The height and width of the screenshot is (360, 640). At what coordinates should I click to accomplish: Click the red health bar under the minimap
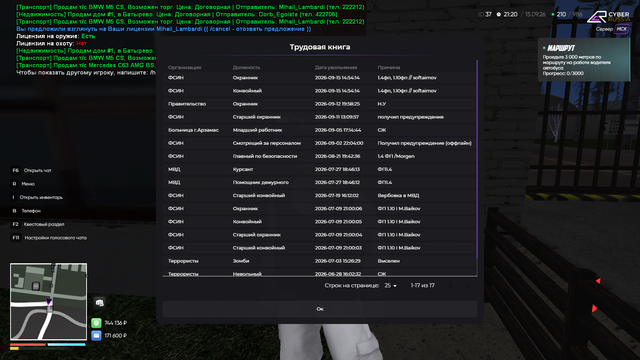coord(28,344)
